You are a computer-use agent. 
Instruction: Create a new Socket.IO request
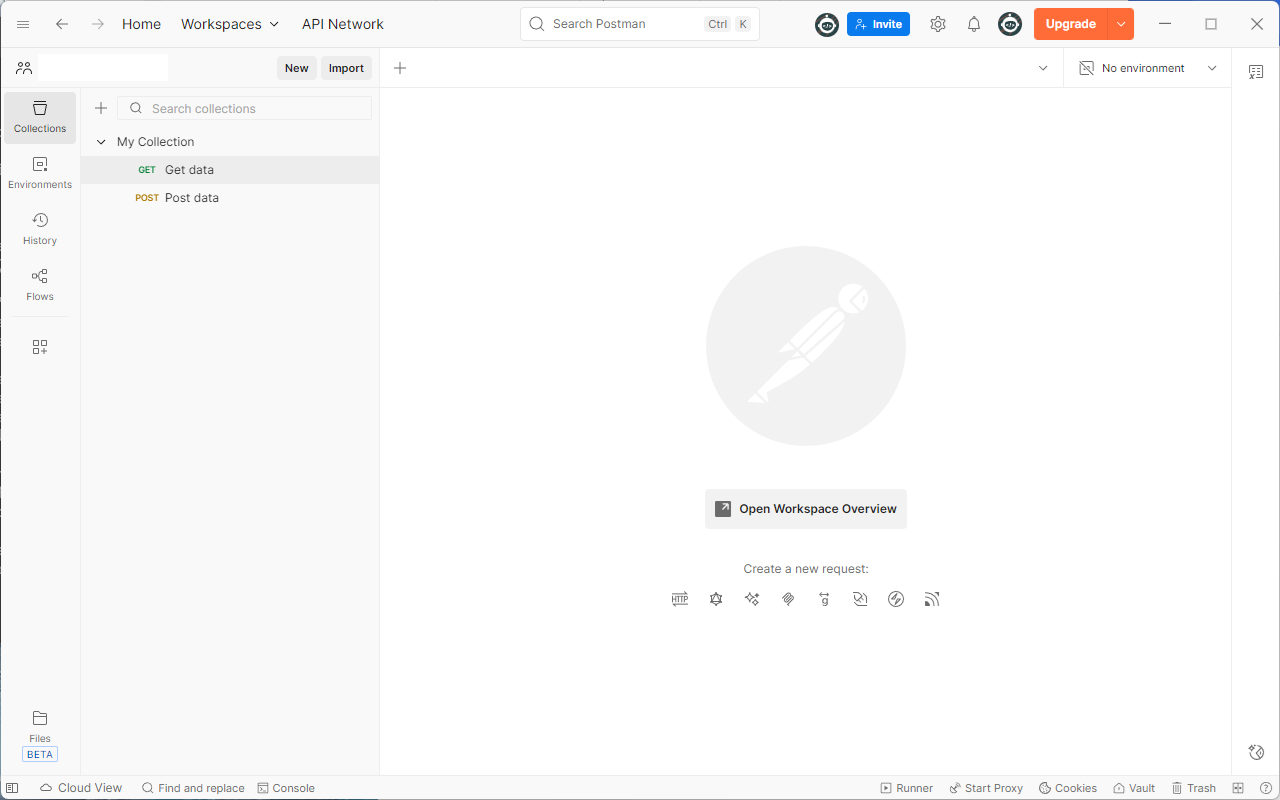coord(896,599)
